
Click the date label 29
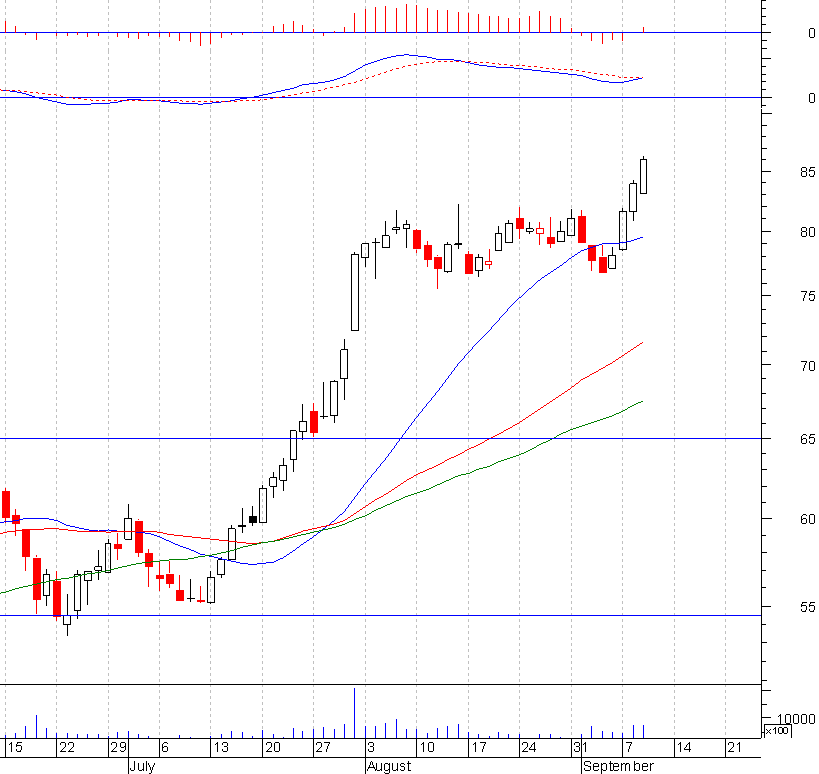[118, 747]
